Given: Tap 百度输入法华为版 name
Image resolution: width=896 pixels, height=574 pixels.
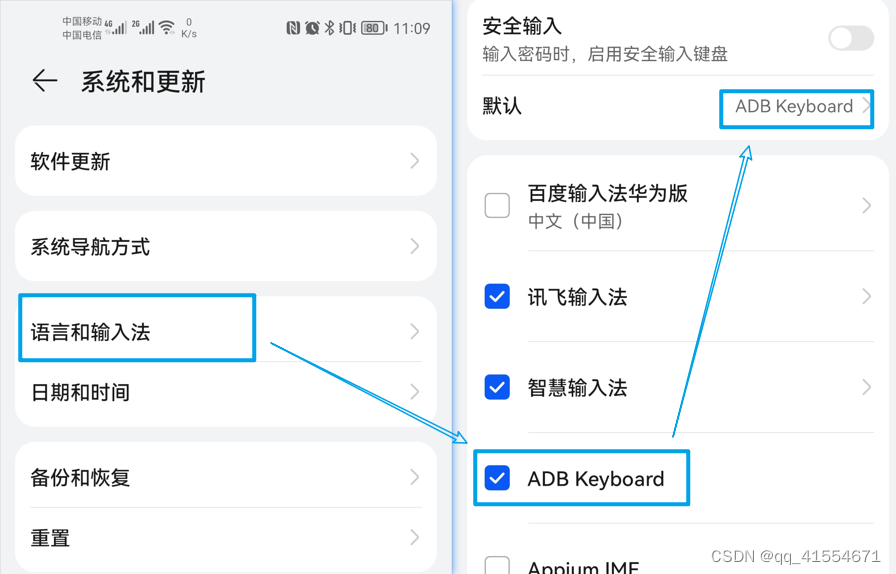Looking at the screenshot, I should tap(607, 193).
